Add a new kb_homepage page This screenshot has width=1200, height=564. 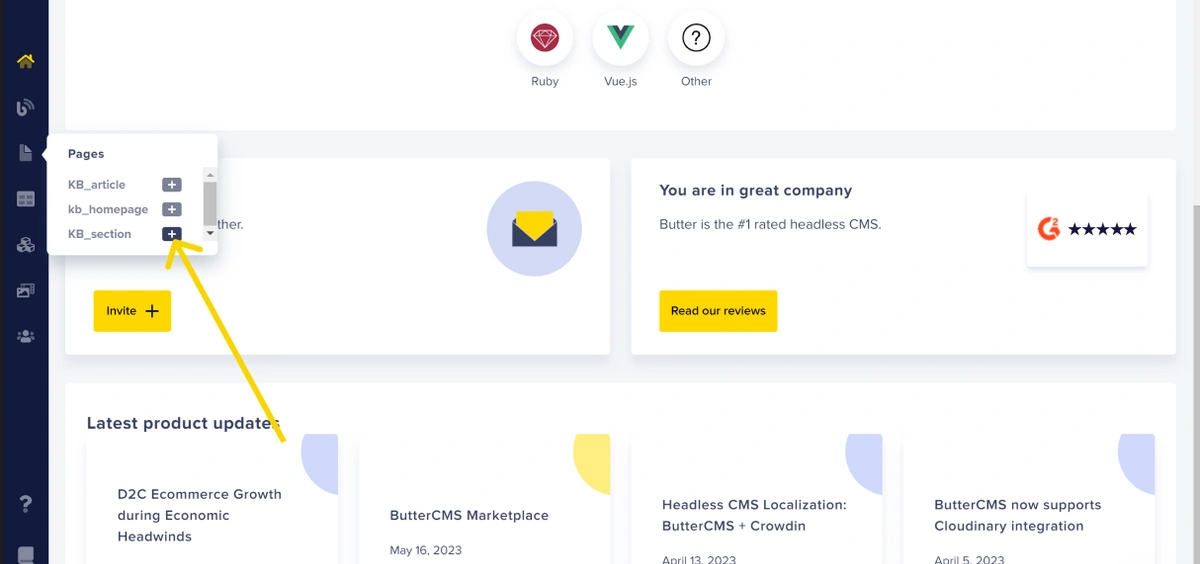pyautogui.click(x=172, y=209)
